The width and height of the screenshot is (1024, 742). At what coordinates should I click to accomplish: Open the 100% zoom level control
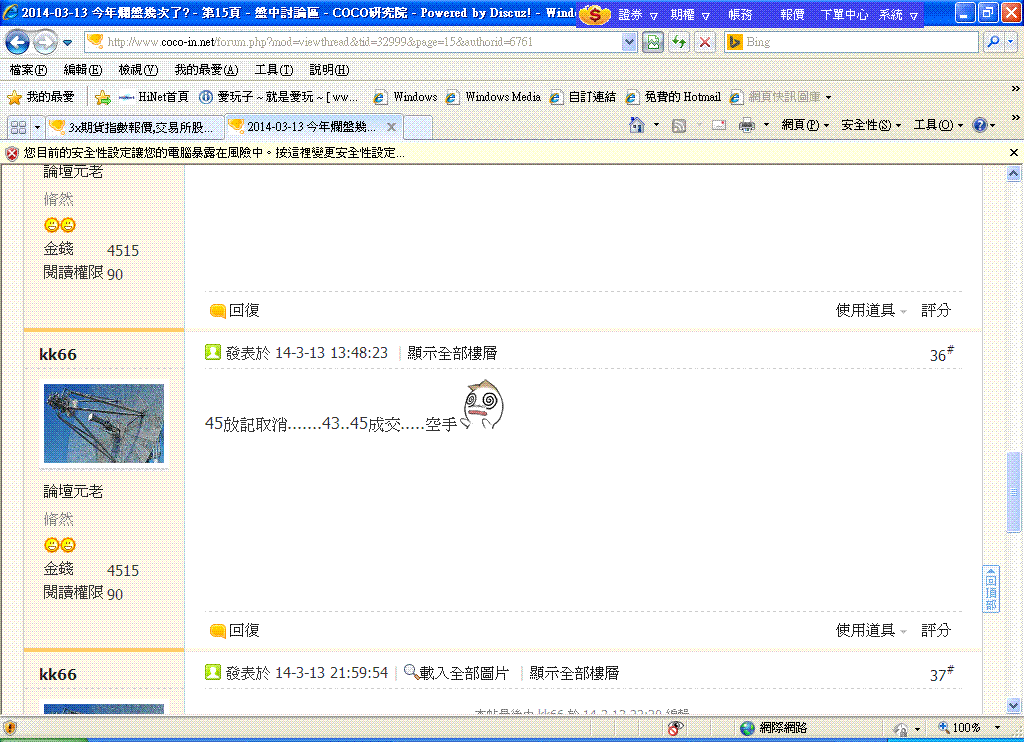tap(968, 728)
